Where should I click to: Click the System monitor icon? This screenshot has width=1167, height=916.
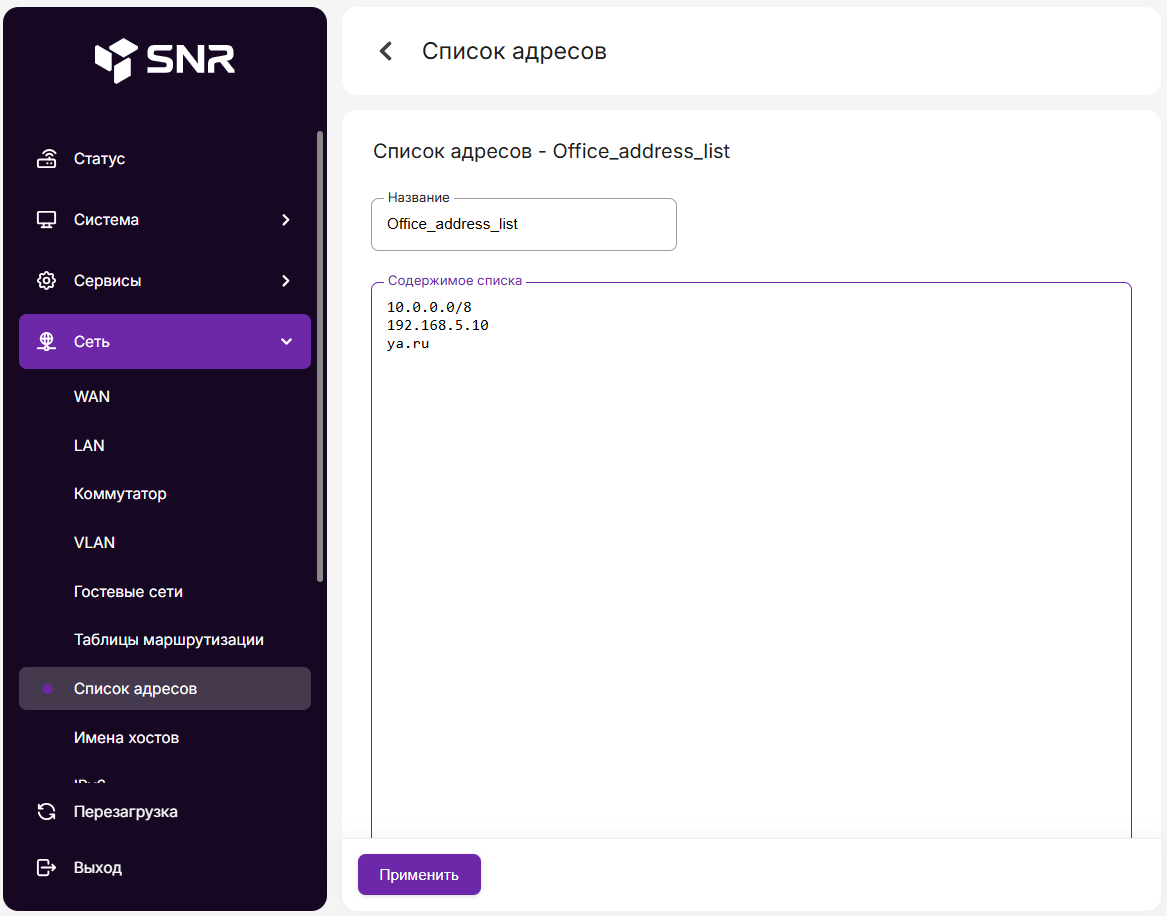pyautogui.click(x=47, y=220)
